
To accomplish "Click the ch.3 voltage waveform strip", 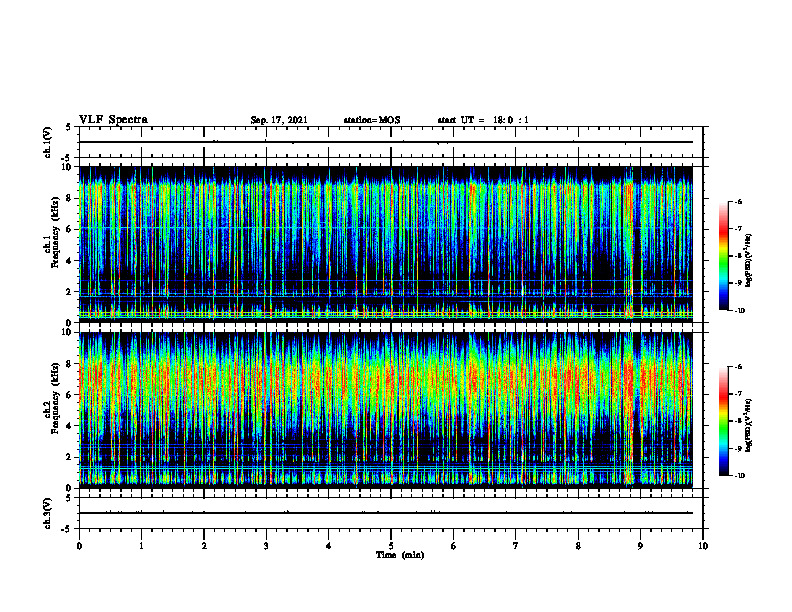I will coord(391,513).
